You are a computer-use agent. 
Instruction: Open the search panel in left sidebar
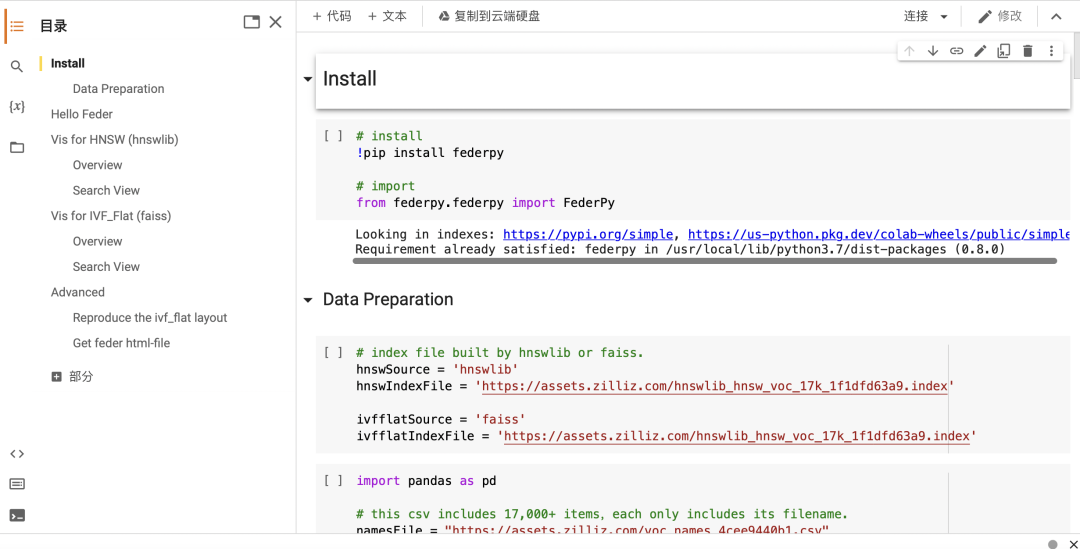coord(17,66)
